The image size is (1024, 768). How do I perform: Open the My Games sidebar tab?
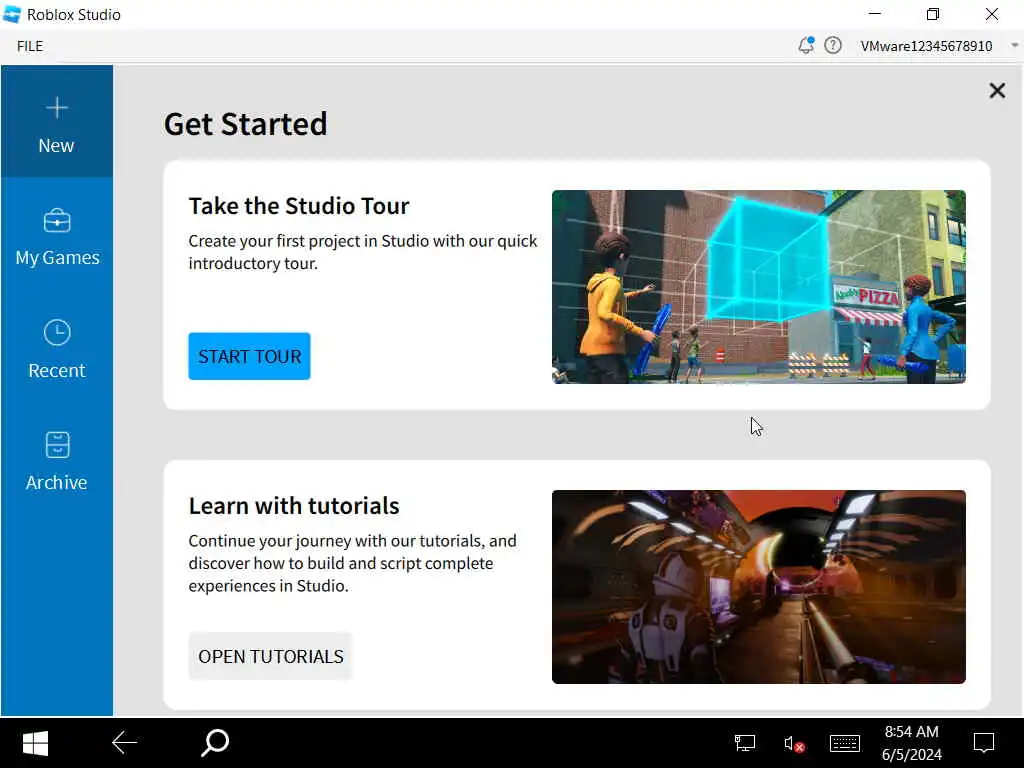[57, 236]
